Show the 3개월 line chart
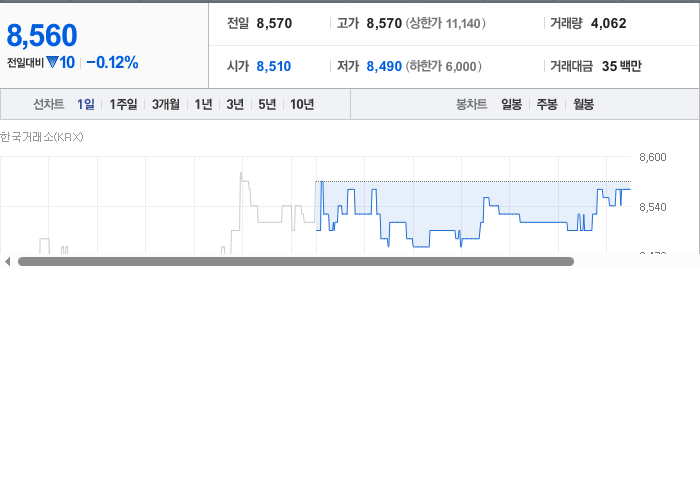Image resolution: width=700 pixels, height=490 pixels. click(166, 104)
